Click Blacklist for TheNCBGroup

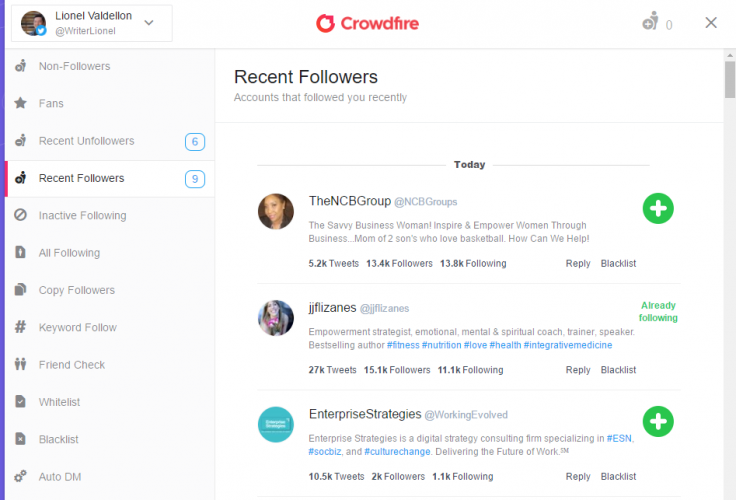[x=618, y=263]
